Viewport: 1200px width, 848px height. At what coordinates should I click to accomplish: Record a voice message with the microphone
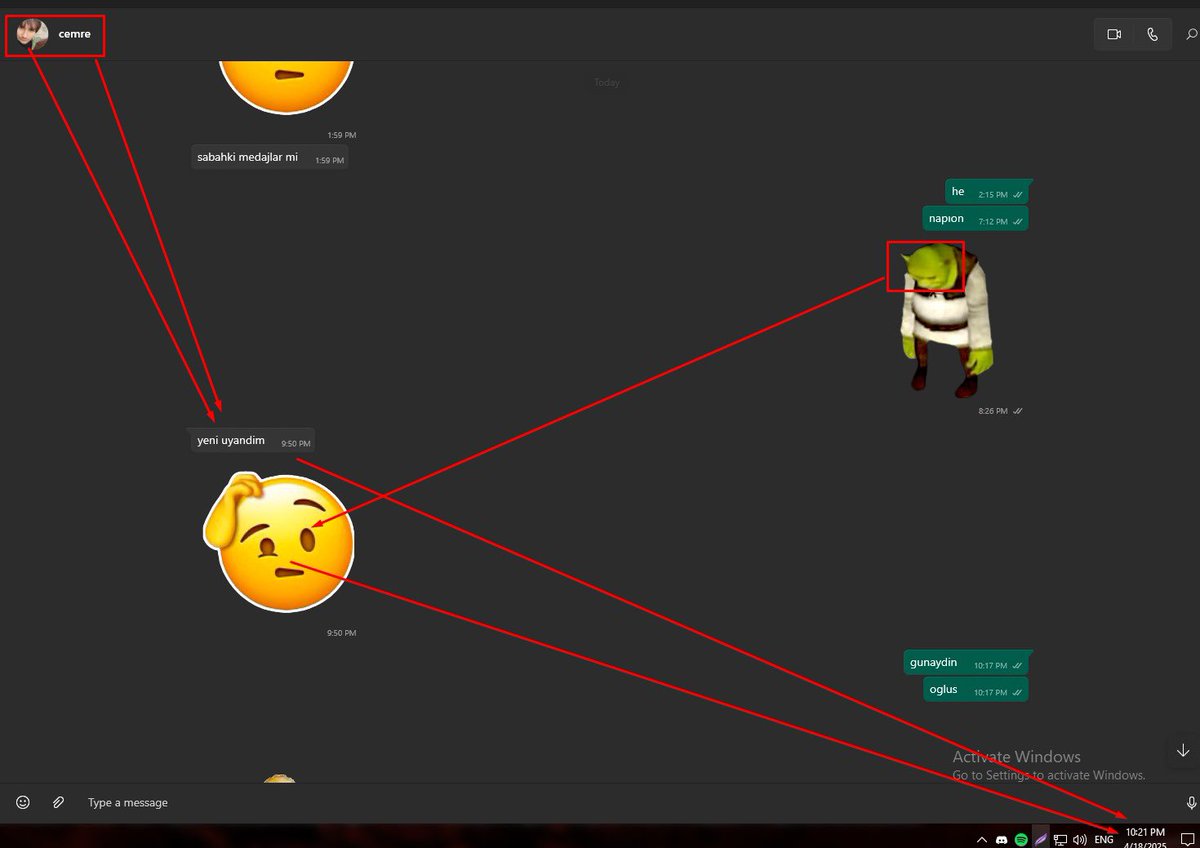(1191, 802)
